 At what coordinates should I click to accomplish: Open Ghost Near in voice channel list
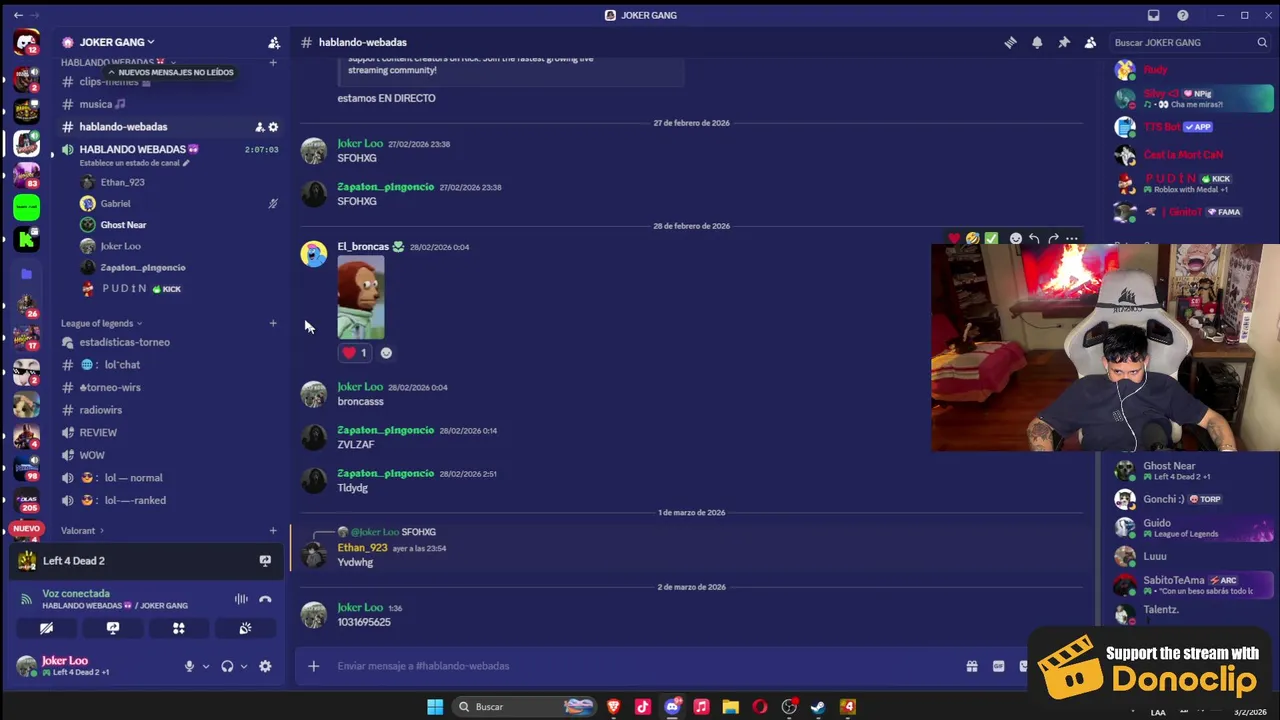[x=123, y=225]
